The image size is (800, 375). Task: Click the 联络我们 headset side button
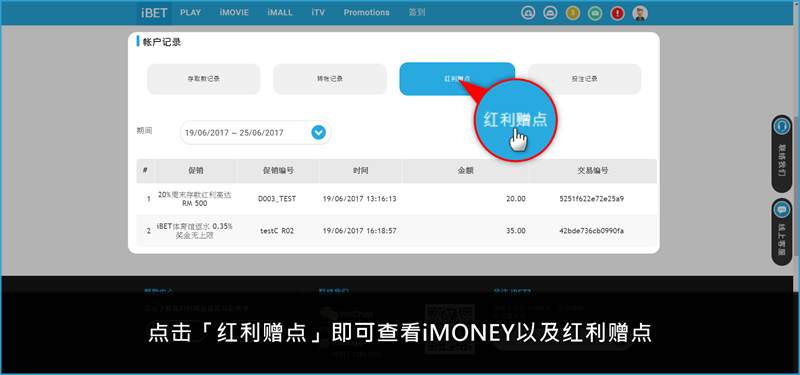[782, 154]
